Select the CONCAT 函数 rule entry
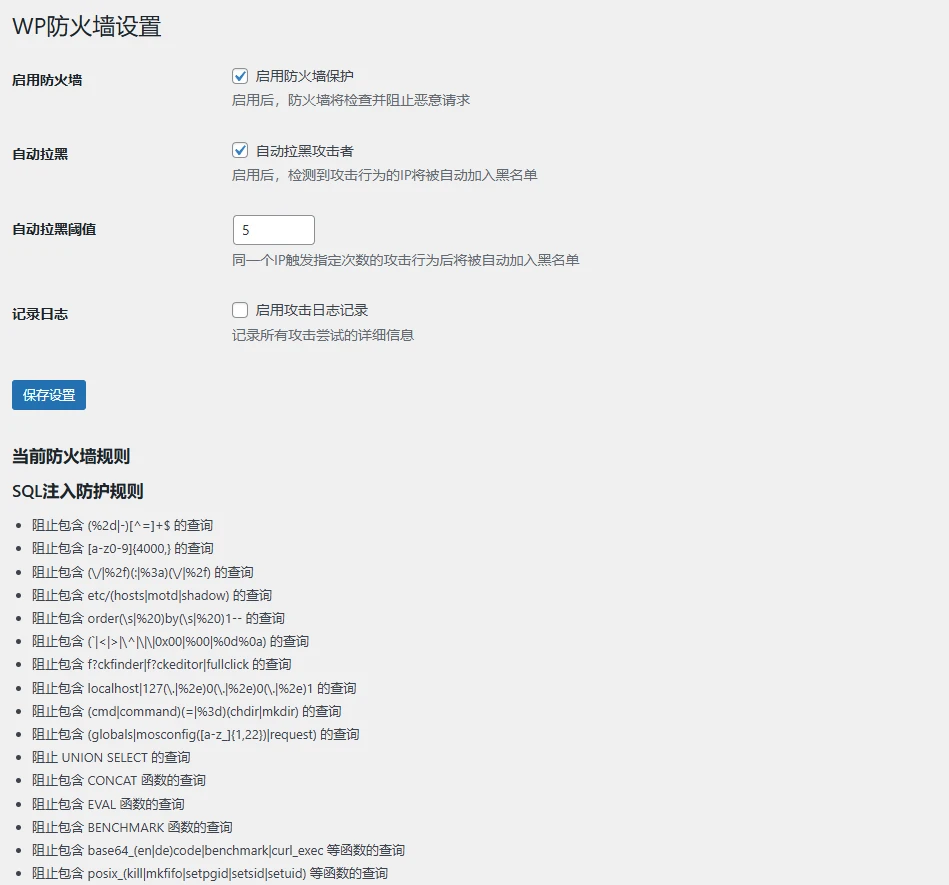Viewport: 949px width, 885px height. point(119,781)
